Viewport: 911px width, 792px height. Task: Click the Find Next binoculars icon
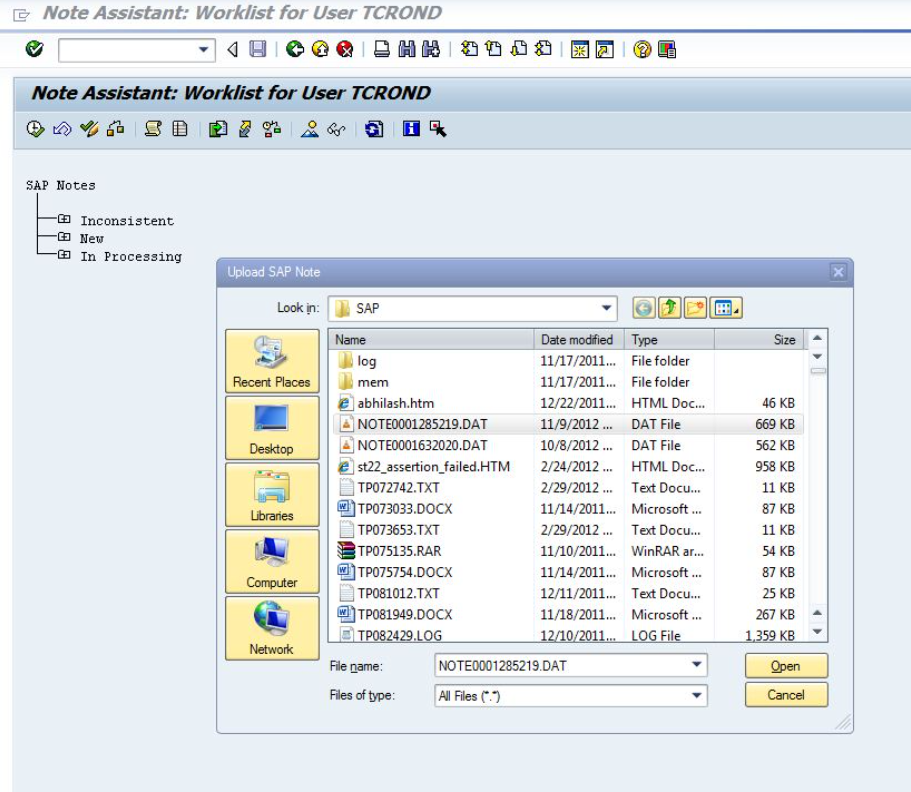coord(431,49)
